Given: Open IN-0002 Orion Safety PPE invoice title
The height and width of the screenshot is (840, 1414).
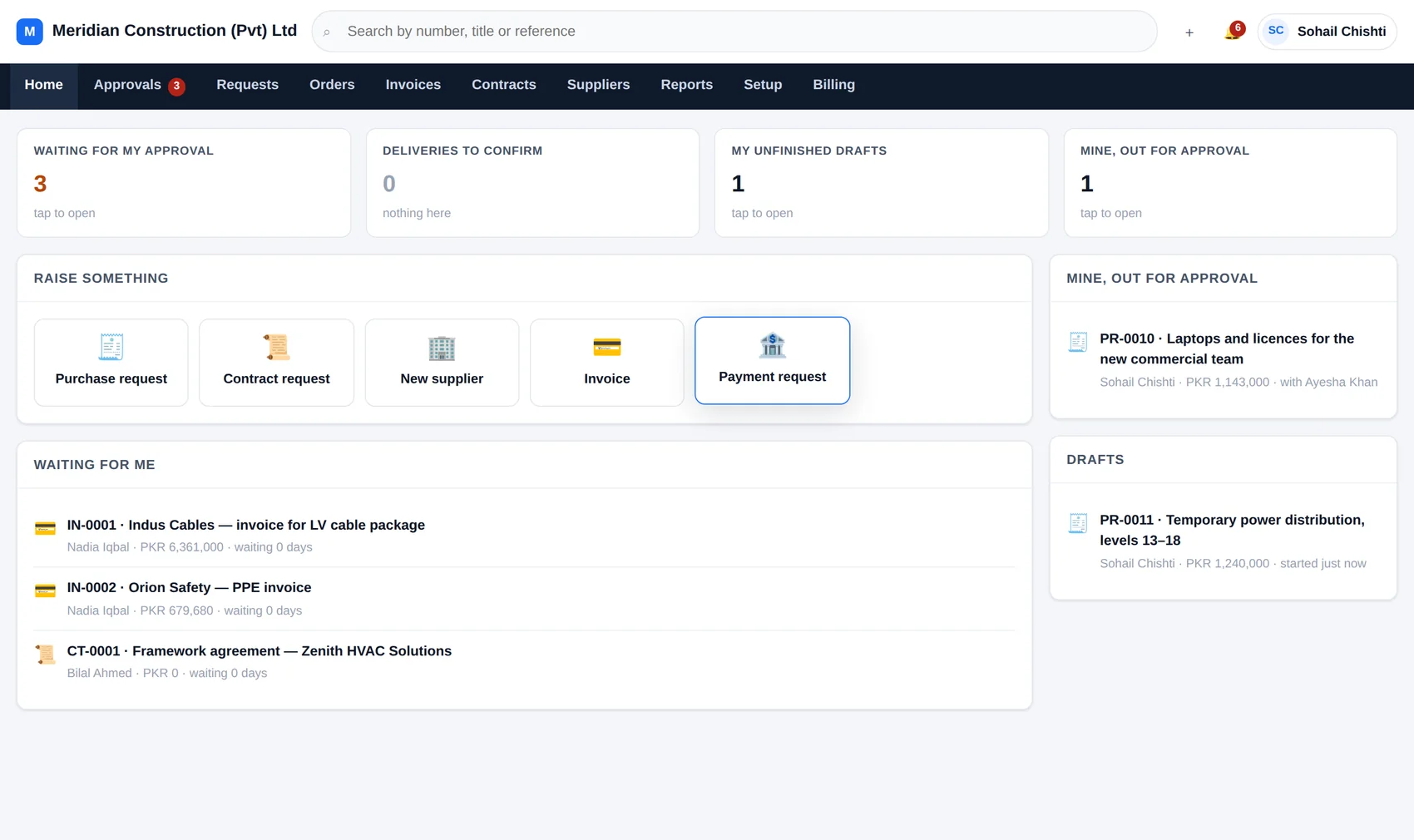Looking at the screenshot, I should pos(189,588).
